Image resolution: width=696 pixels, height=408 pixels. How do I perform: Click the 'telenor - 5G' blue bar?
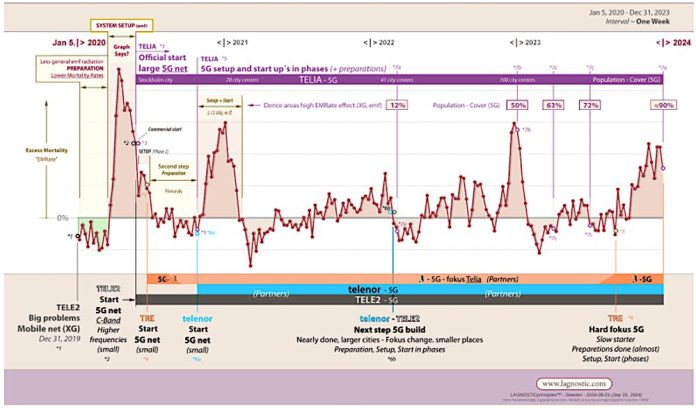pyautogui.click(x=430, y=289)
